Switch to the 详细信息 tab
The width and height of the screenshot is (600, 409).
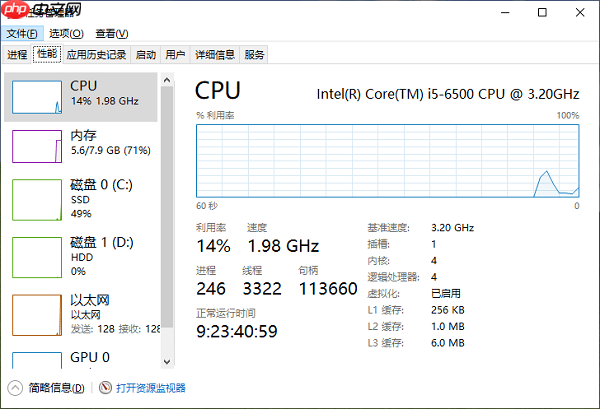click(x=215, y=55)
